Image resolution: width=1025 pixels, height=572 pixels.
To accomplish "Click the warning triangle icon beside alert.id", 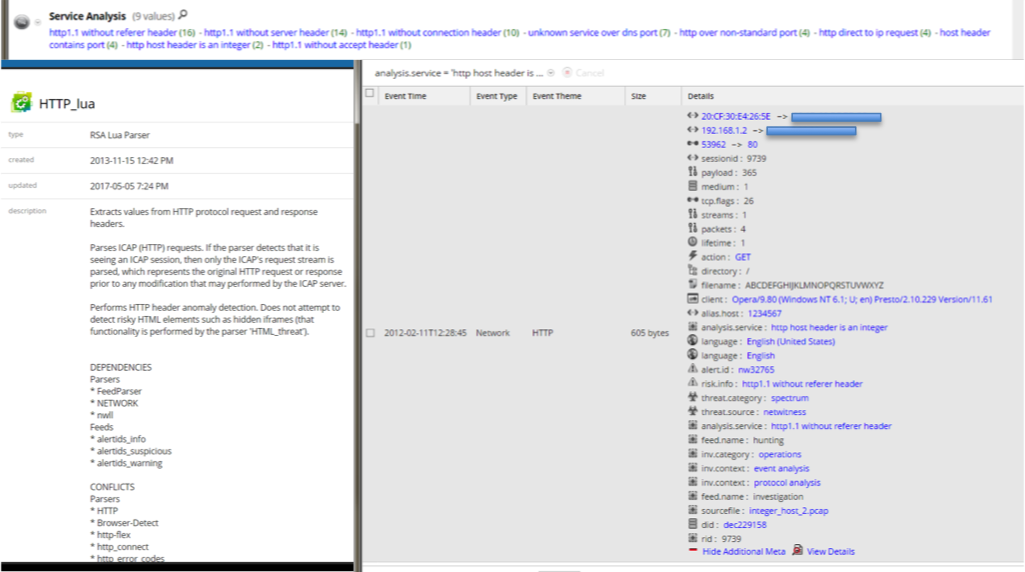I will [692, 369].
